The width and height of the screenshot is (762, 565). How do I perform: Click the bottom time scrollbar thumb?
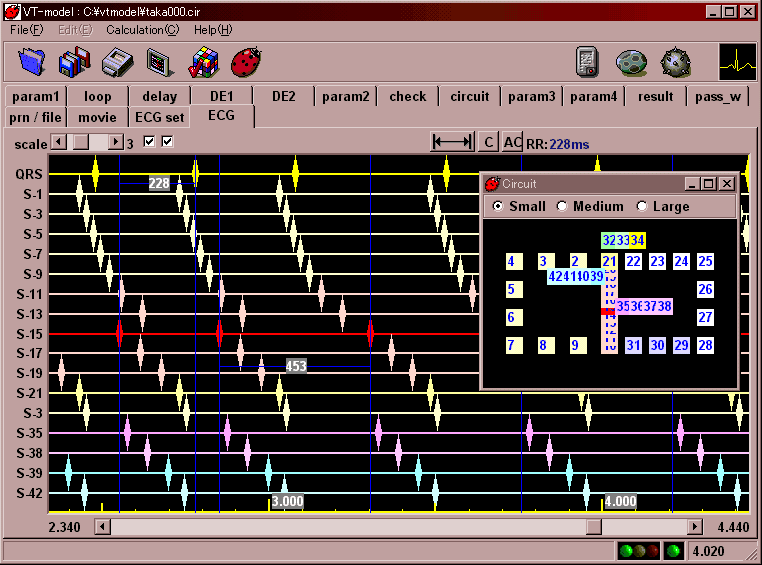(593, 526)
